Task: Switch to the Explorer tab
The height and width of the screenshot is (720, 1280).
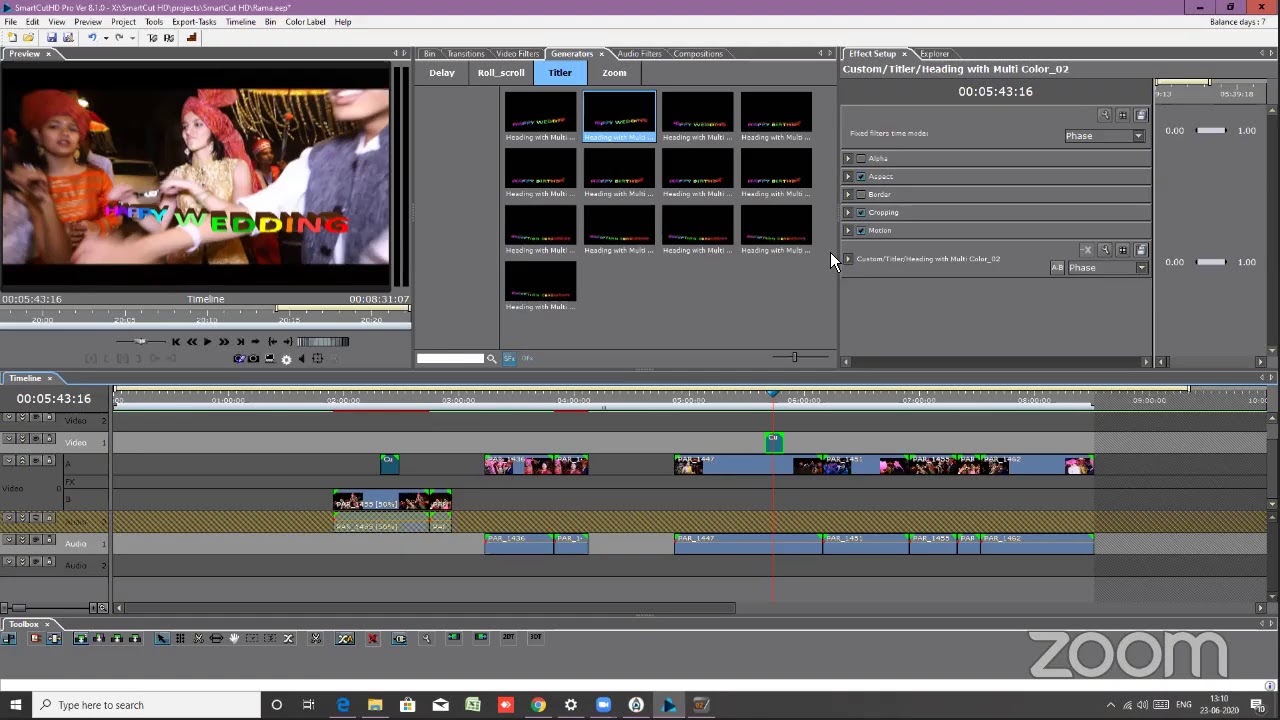Action: click(x=934, y=54)
